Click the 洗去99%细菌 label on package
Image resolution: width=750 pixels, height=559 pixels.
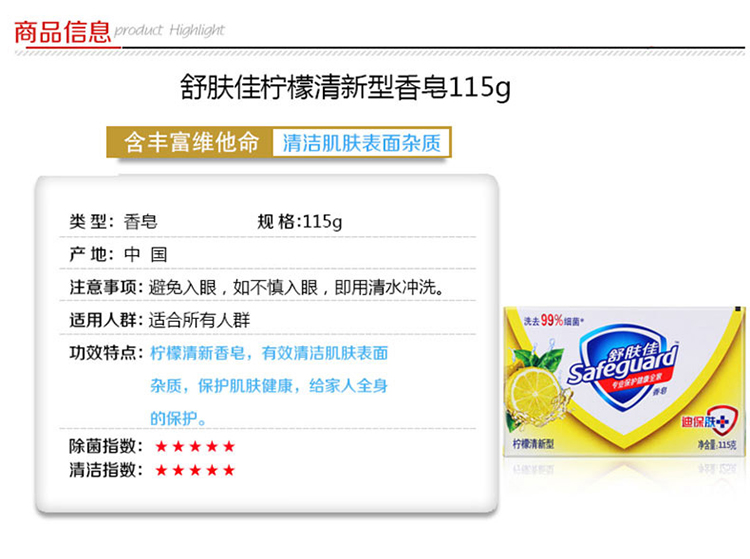pos(553,320)
